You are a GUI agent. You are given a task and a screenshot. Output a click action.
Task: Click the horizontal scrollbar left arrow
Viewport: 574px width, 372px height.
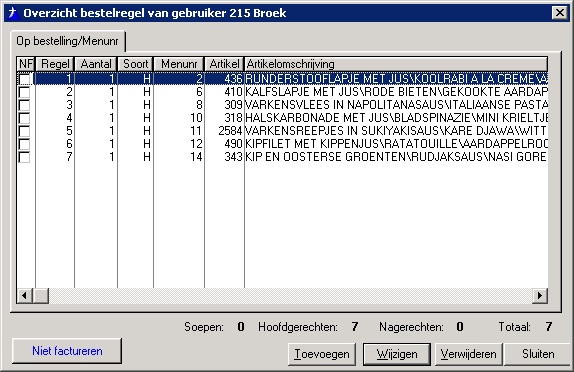click(25, 295)
